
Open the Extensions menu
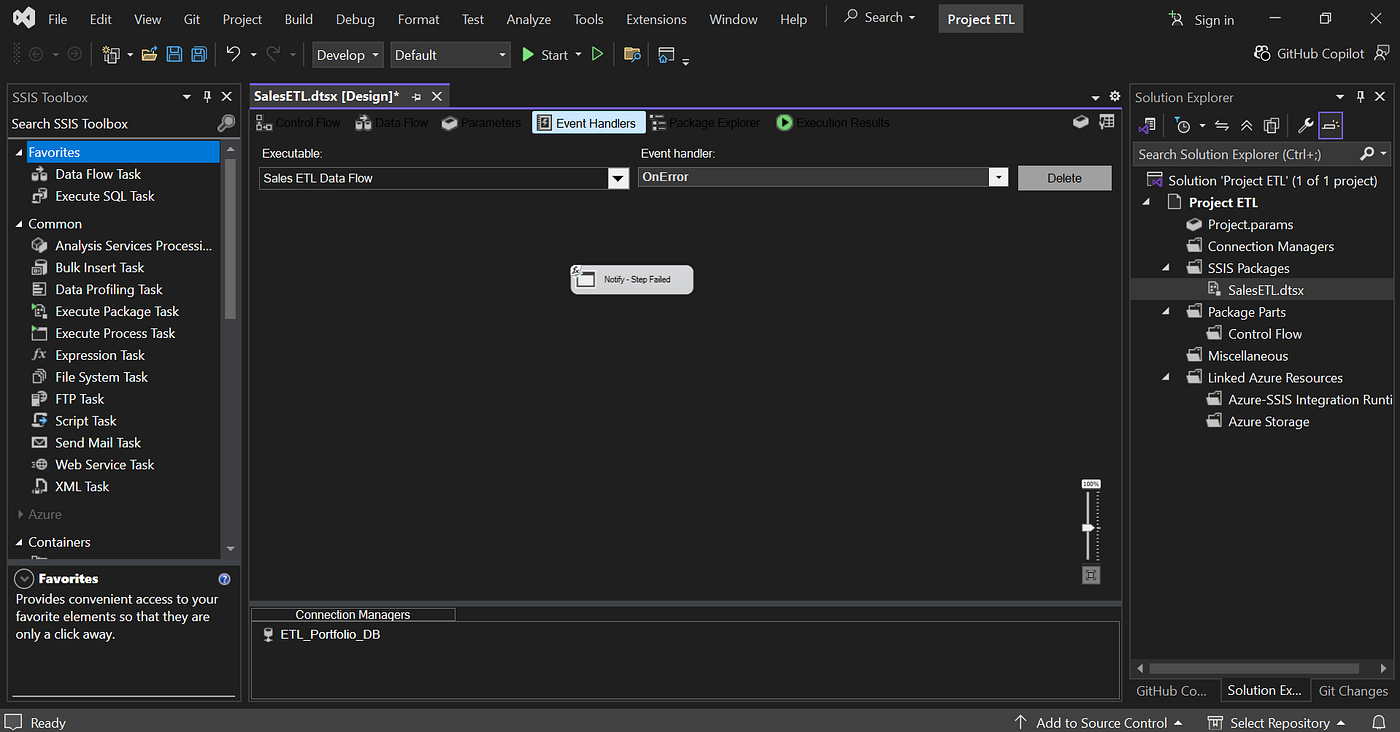[656, 19]
